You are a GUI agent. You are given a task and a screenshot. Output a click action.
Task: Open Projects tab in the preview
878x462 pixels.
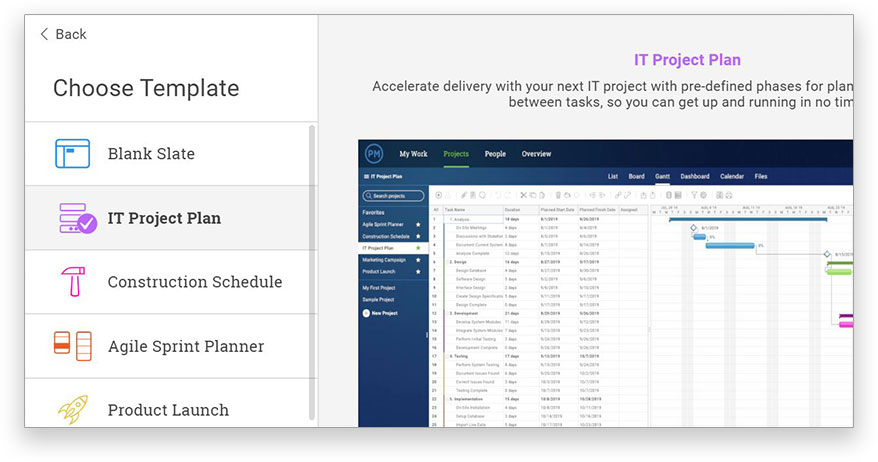tap(456, 153)
